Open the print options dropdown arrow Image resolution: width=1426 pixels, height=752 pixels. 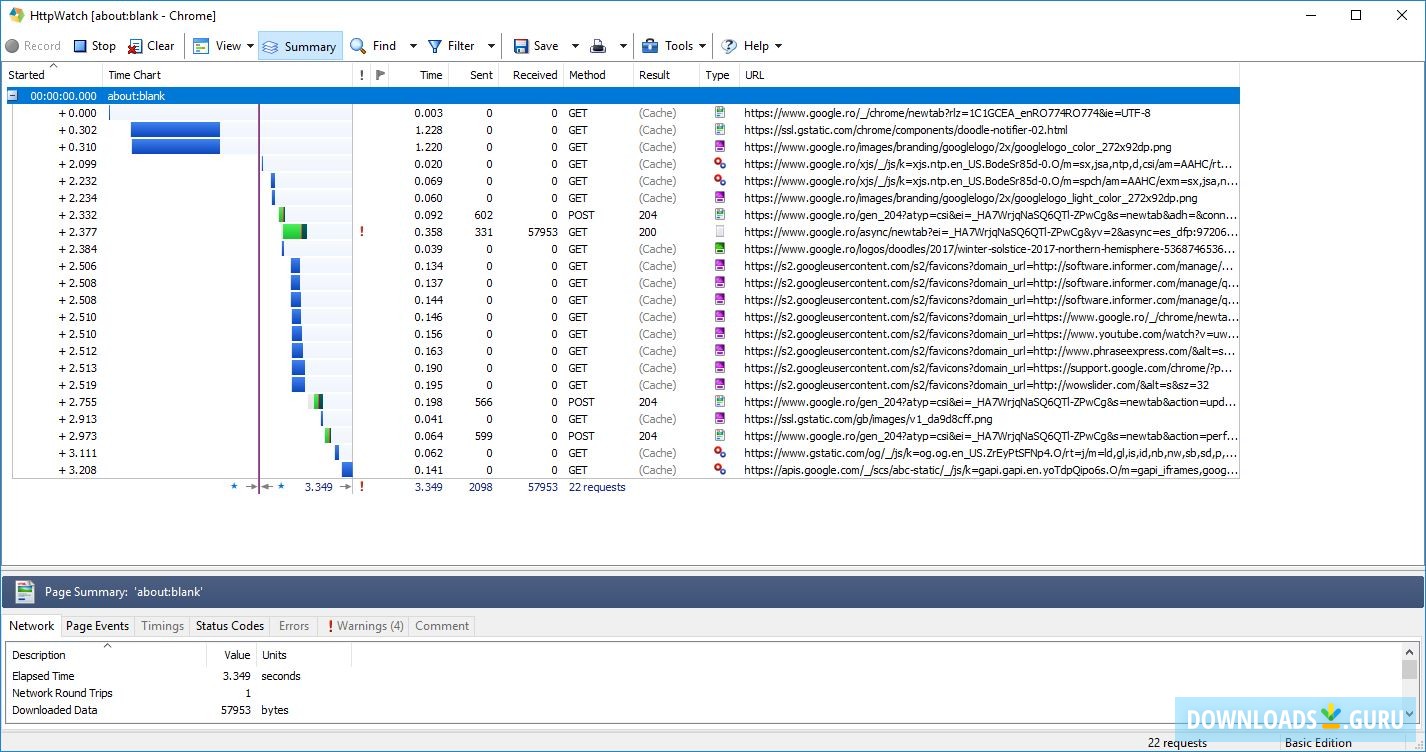(x=622, y=46)
